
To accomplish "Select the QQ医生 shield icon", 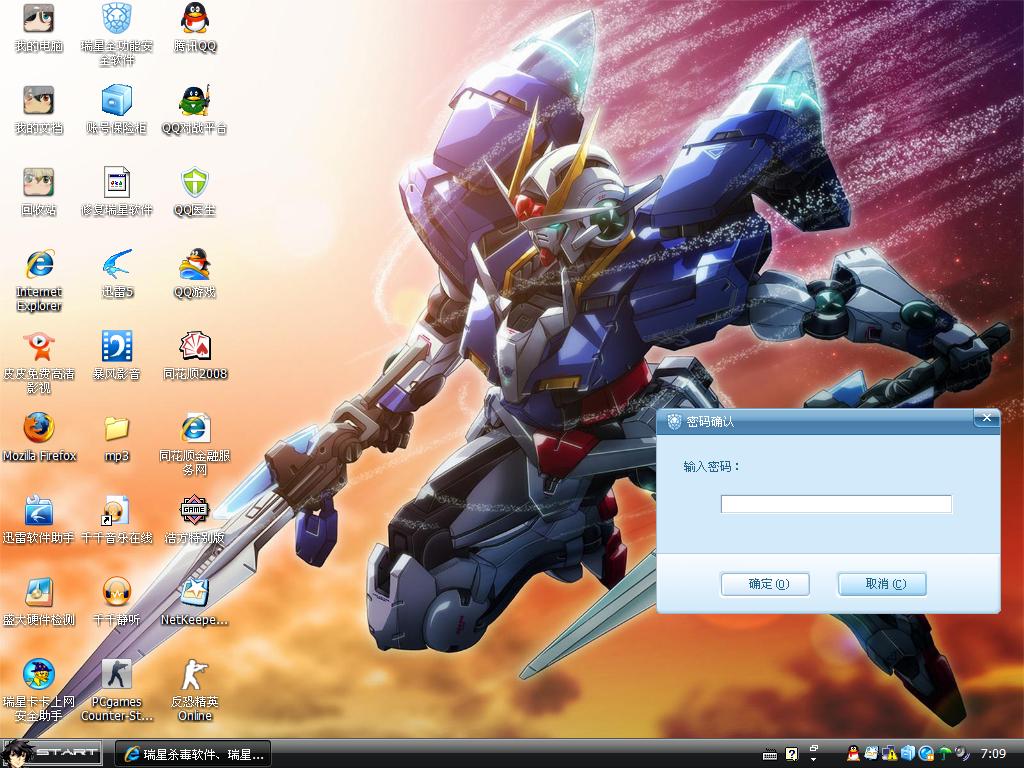I will (195, 183).
